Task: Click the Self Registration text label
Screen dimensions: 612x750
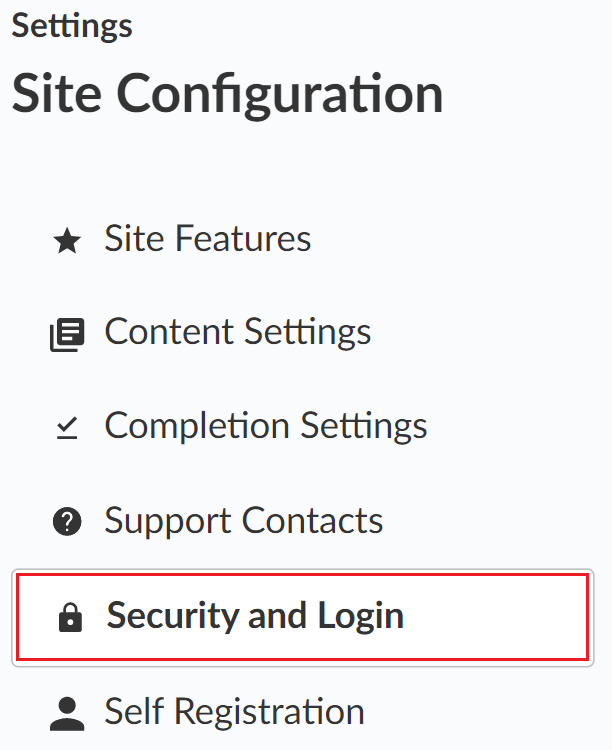Action: (x=234, y=712)
